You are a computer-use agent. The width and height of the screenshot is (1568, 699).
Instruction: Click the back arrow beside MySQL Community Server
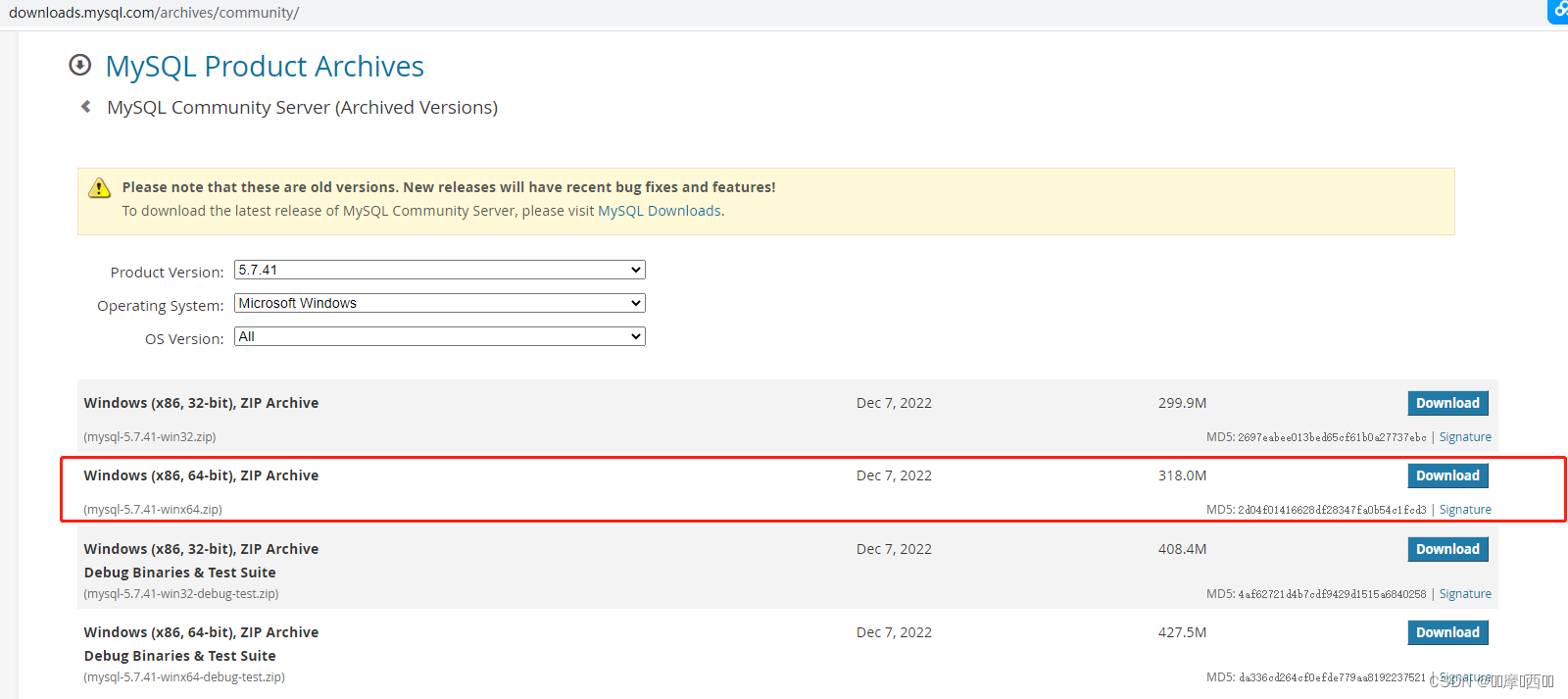click(x=86, y=107)
